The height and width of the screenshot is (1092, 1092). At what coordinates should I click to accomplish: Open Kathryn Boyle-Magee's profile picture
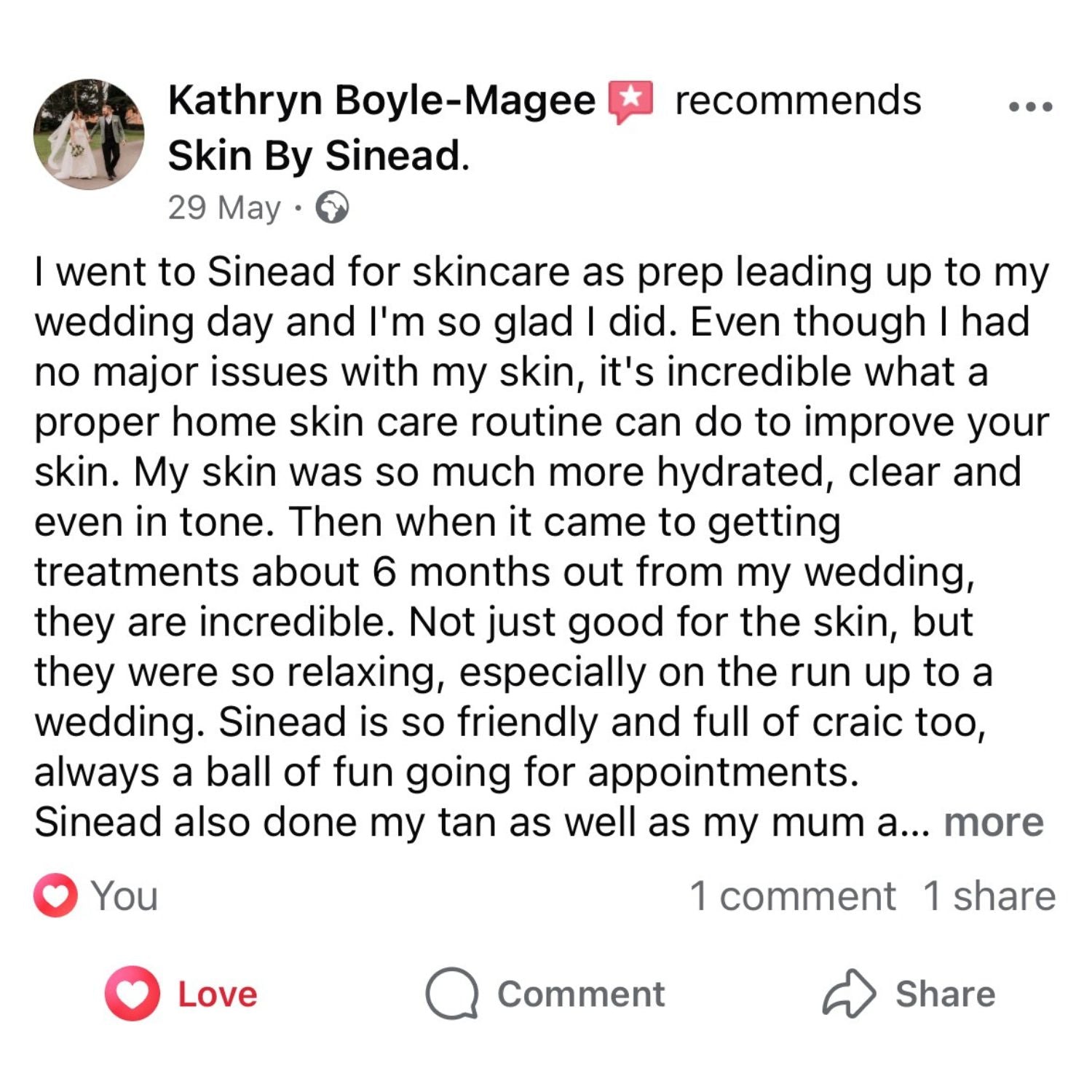(x=89, y=135)
